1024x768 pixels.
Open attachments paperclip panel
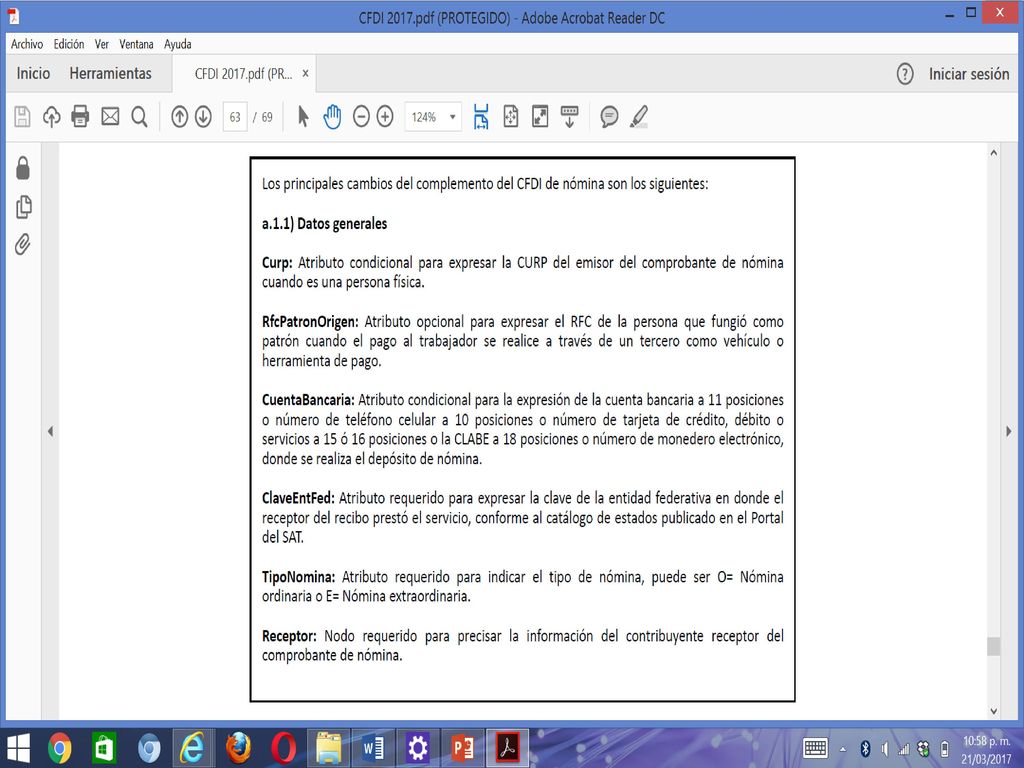coord(23,244)
